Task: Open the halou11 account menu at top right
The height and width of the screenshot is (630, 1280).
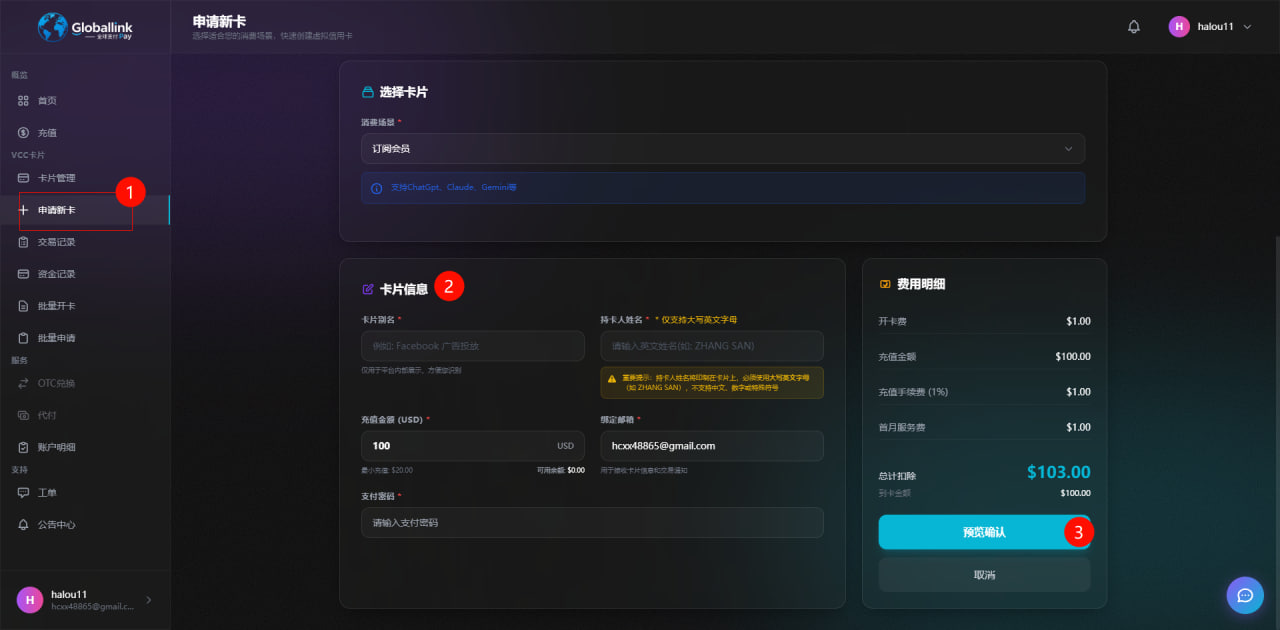Action: click(1210, 27)
